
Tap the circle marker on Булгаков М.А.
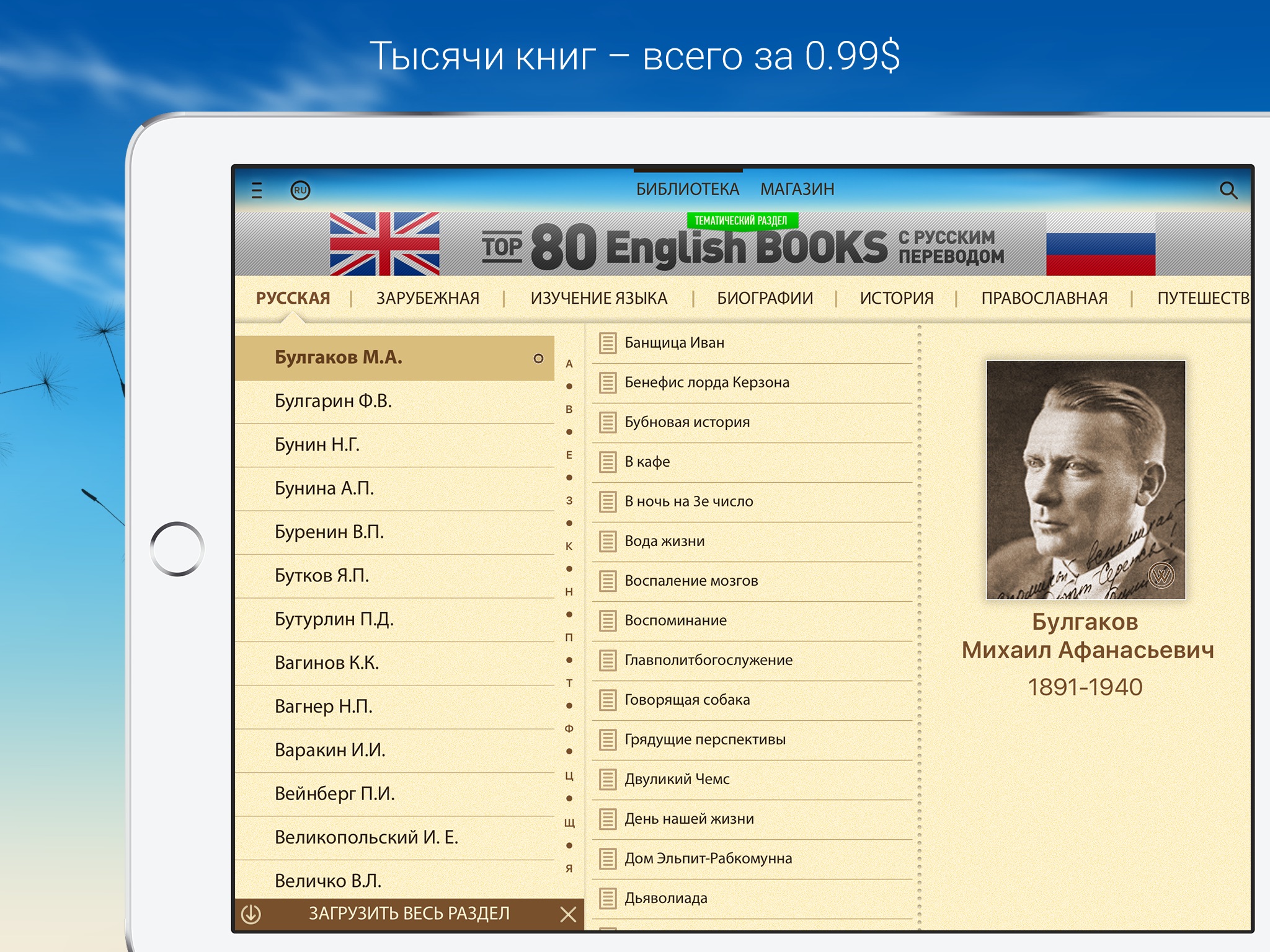[538, 358]
